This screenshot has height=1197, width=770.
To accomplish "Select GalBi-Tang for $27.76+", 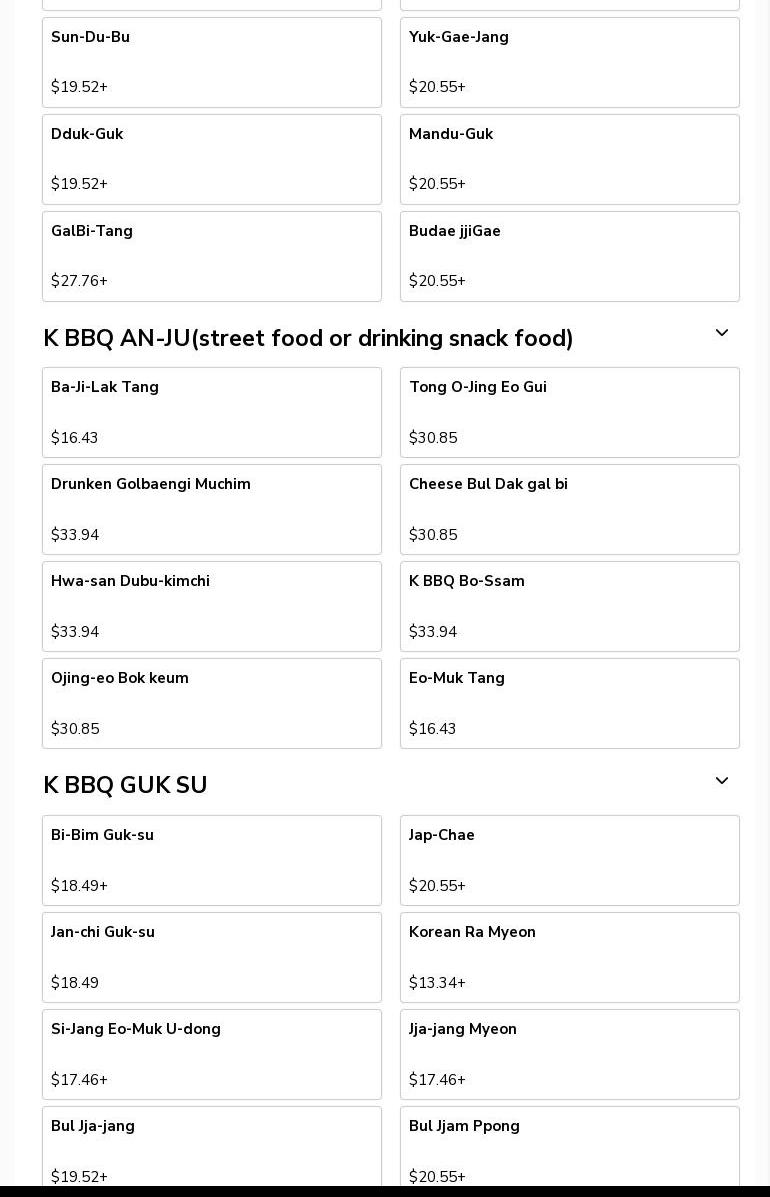I will [x=211, y=256].
